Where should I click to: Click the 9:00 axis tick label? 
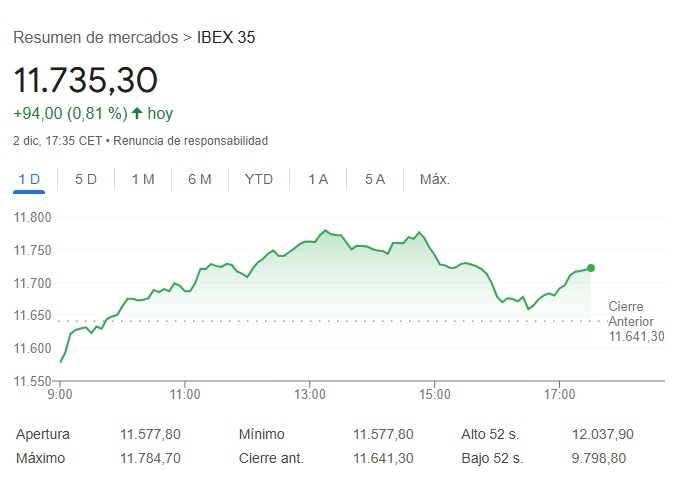point(60,395)
